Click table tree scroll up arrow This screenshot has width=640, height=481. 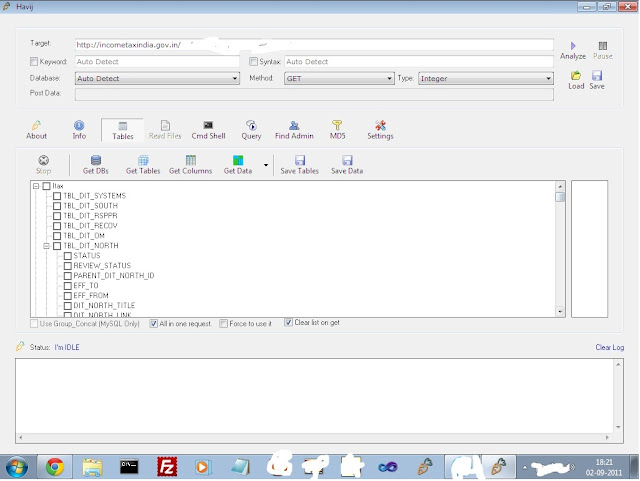click(560, 186)
